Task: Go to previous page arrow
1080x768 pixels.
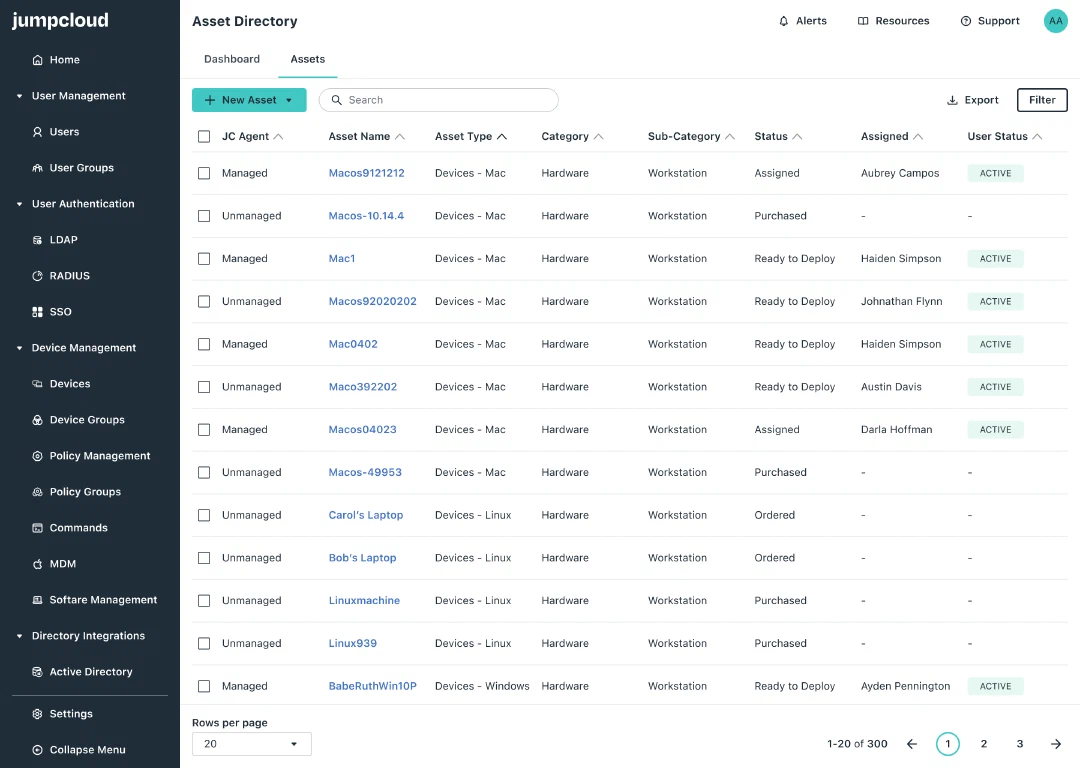Action: click(x=912, y=744)
